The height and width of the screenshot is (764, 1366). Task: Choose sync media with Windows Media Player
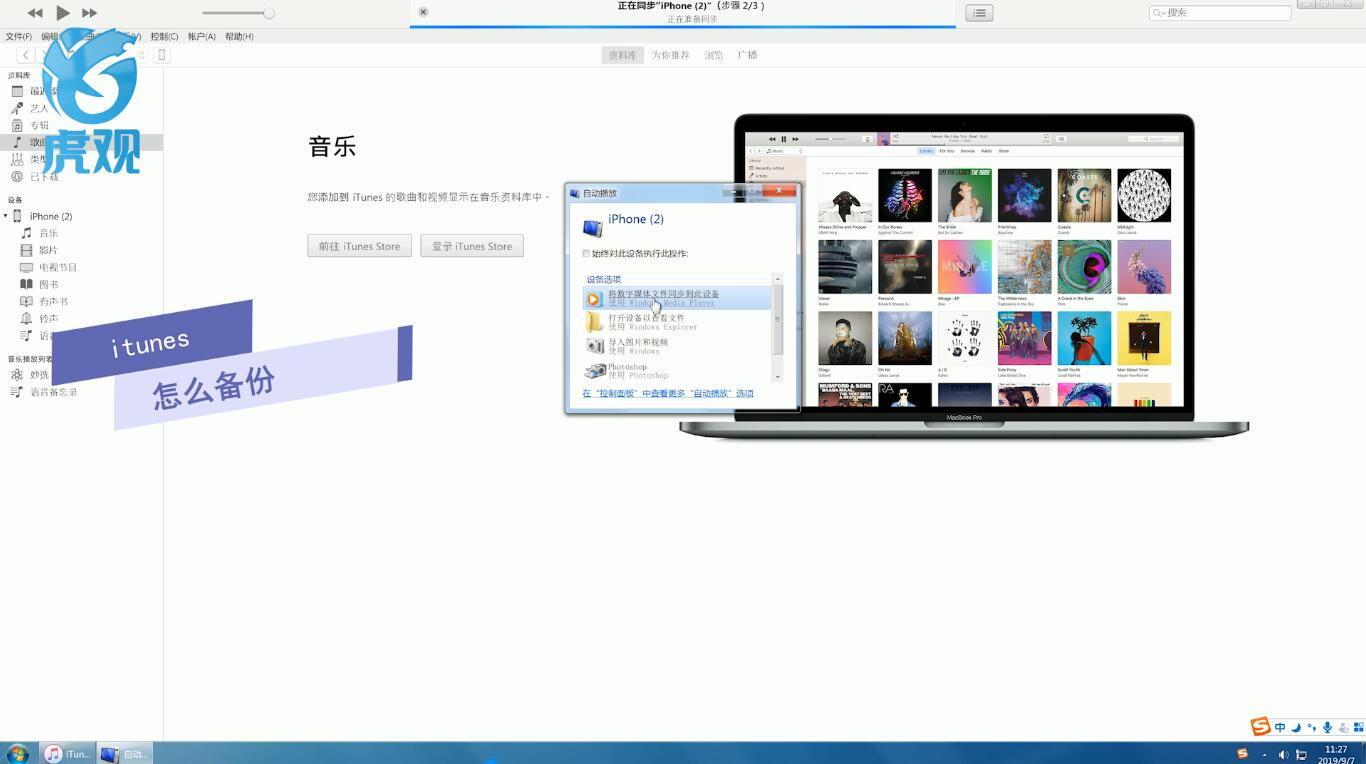coord(677,298)
